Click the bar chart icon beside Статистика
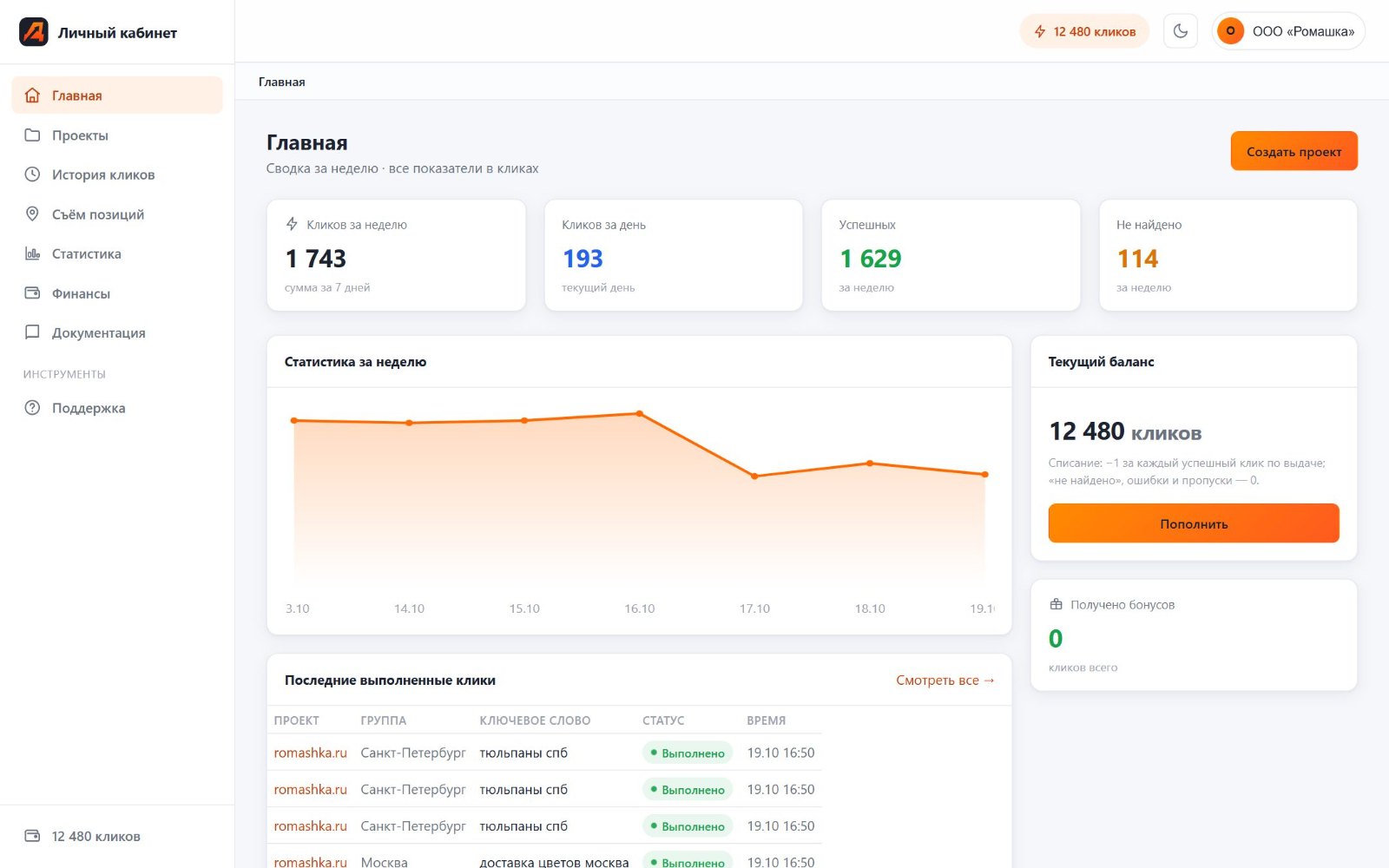Screen dimensions: 1389x868 32,253
